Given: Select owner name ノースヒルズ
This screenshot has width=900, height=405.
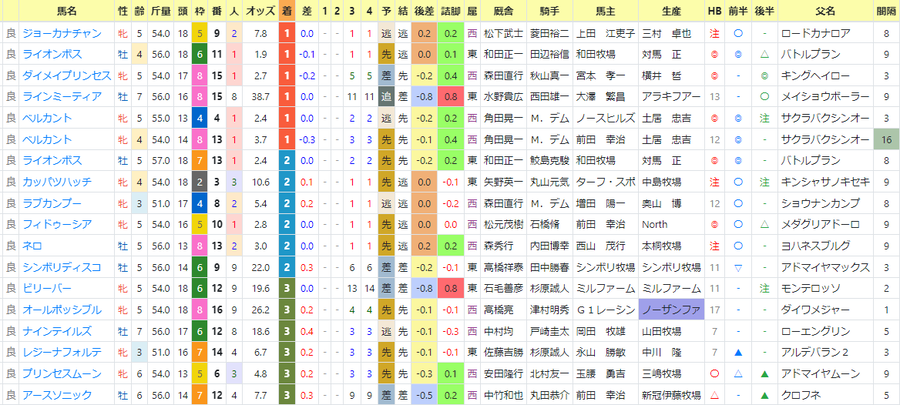Looking at the screenshot, I should (606, 118).
